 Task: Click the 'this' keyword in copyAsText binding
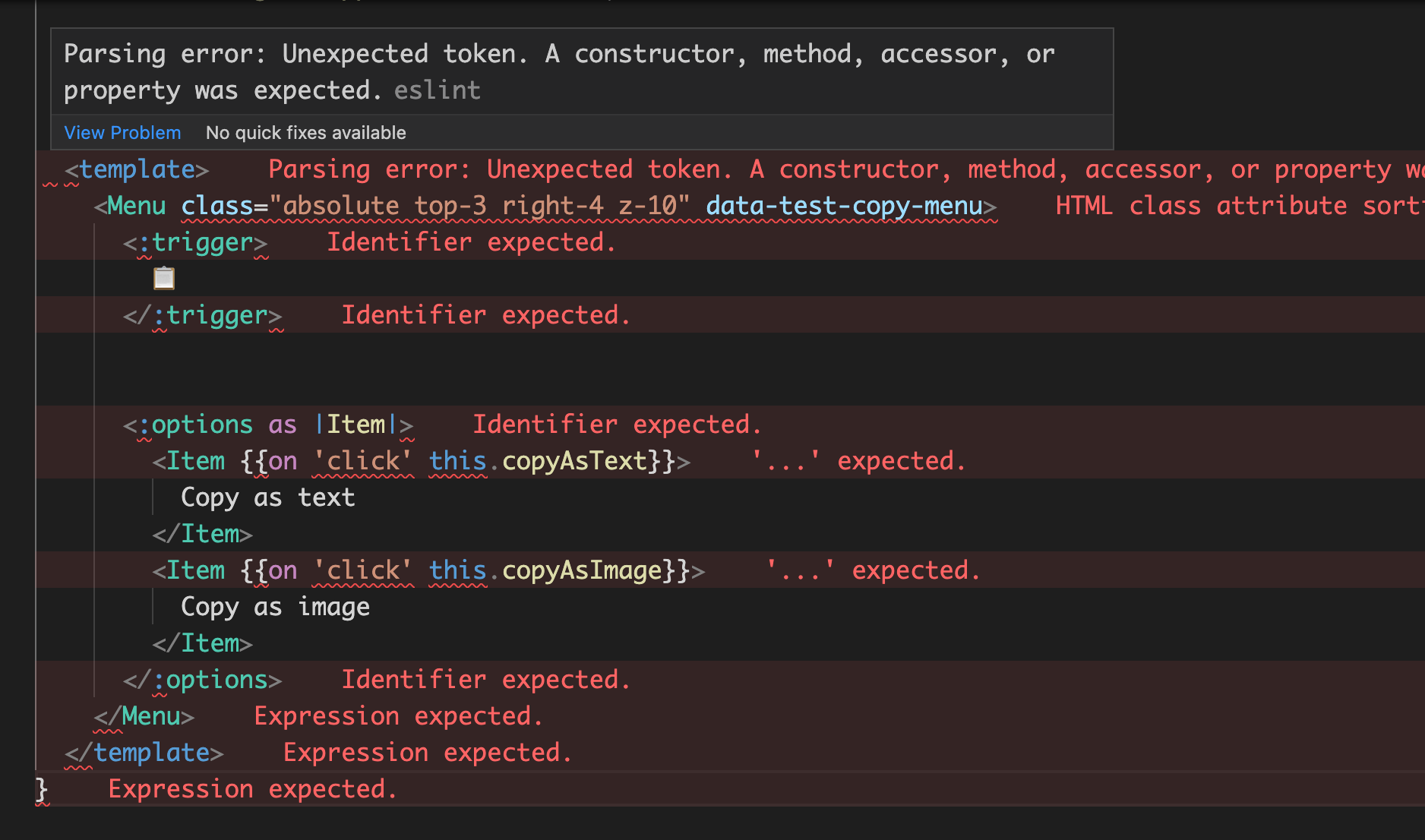(456, 460)
